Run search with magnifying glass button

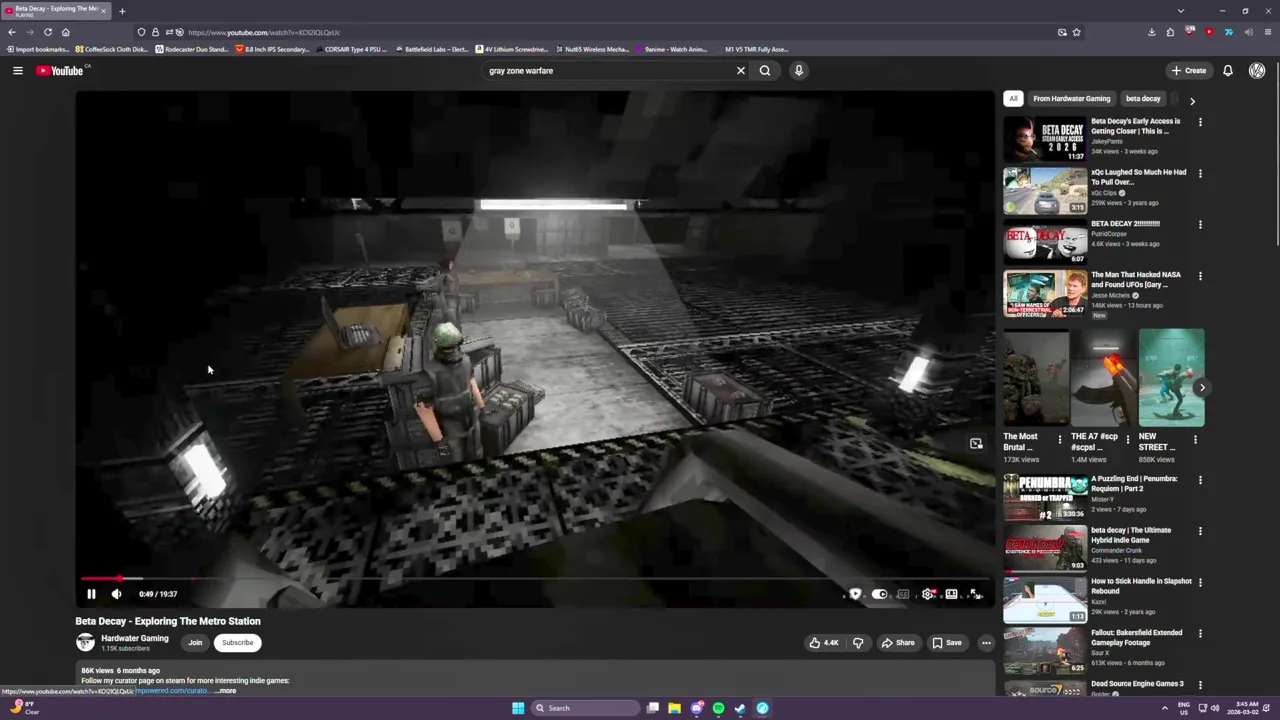[x=765, y=70]
